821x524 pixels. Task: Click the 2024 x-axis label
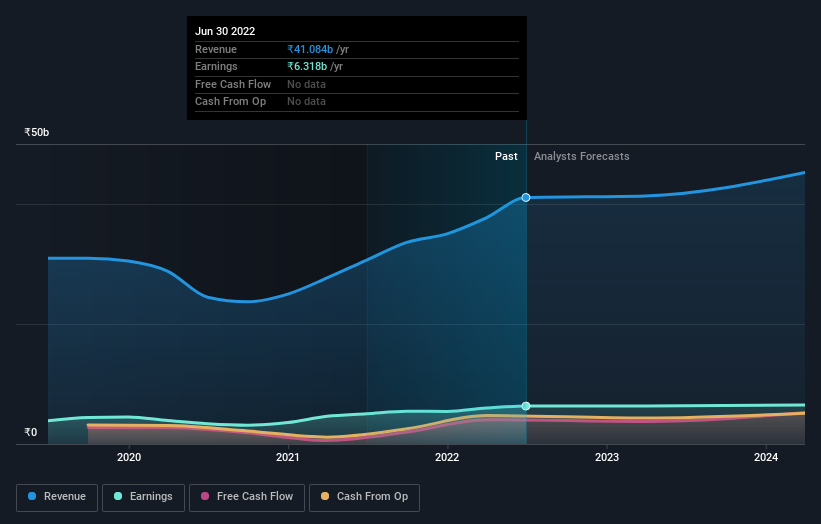click(x=766, y=457)
